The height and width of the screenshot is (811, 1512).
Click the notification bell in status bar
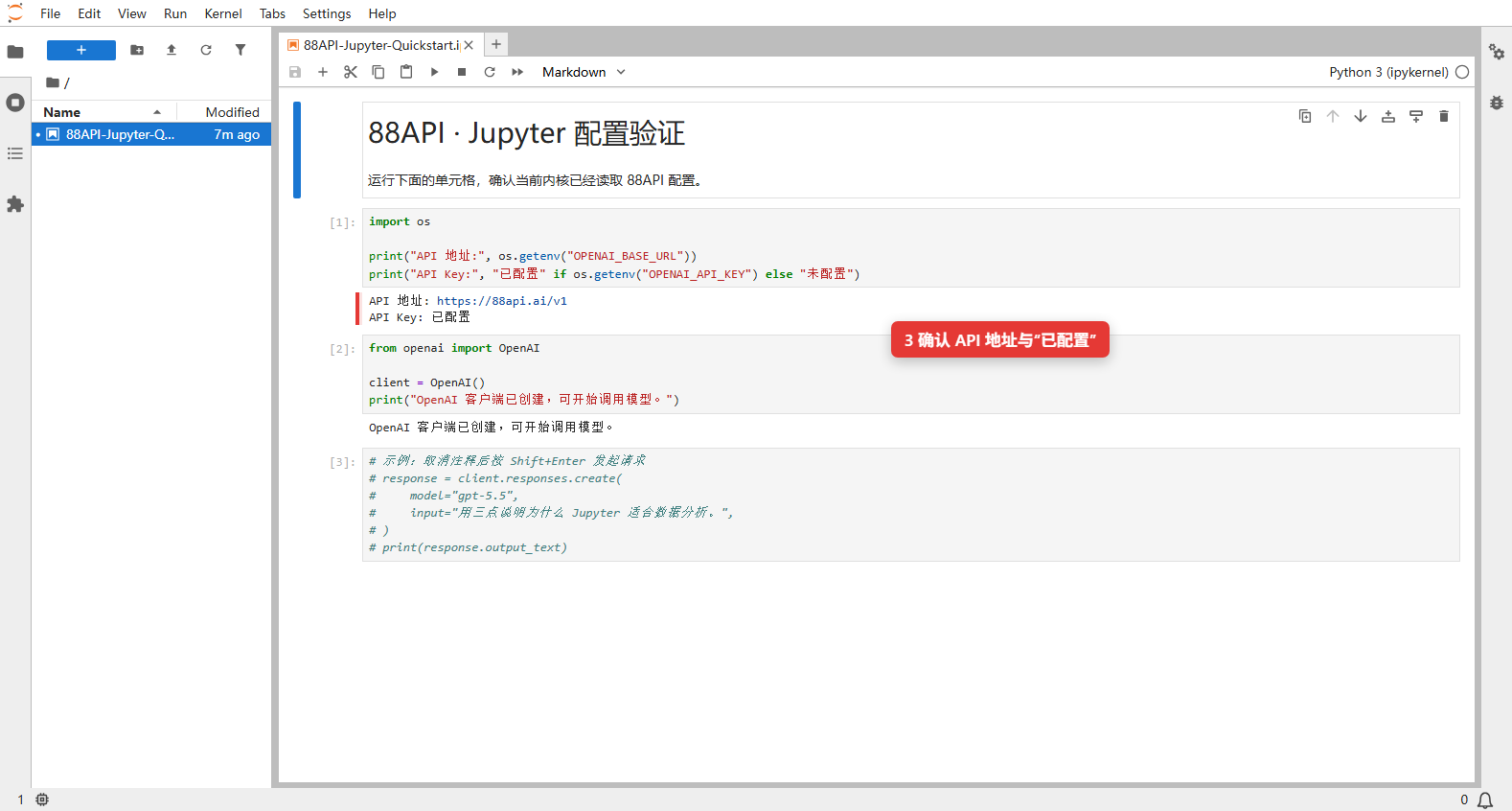tap(1485, 799)
